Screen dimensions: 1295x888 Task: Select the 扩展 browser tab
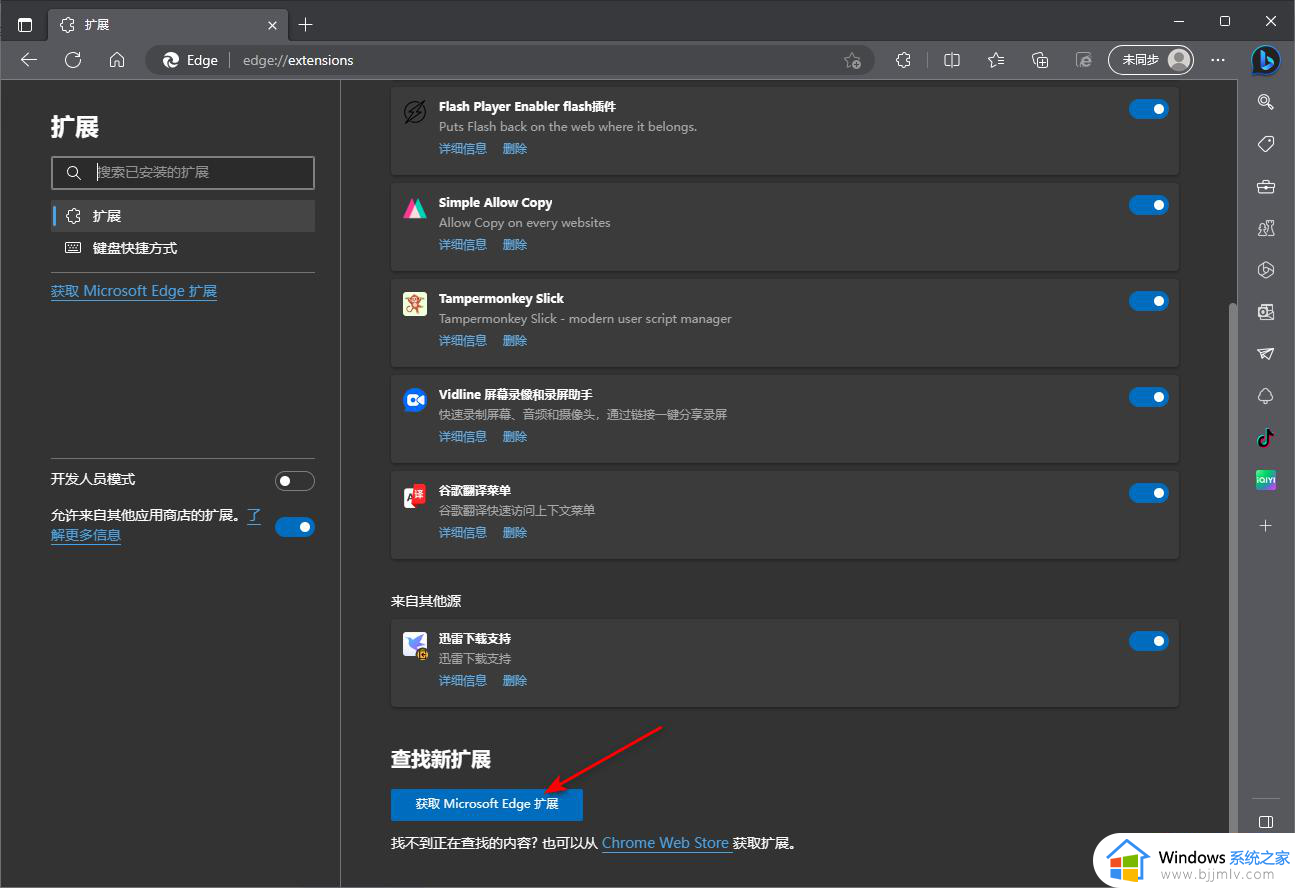[166, 24]
